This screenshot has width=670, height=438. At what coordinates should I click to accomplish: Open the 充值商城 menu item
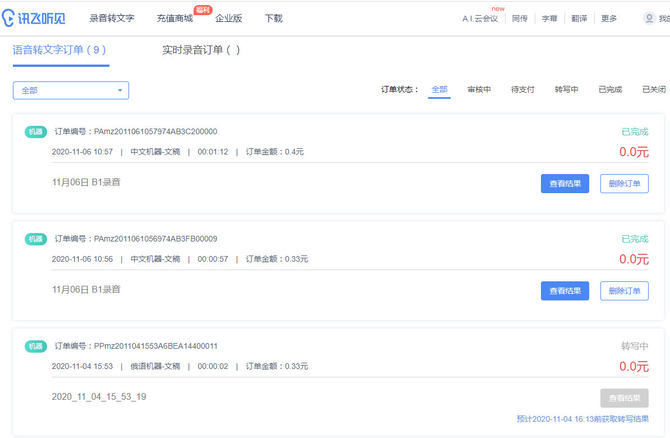tap(174, 18)
